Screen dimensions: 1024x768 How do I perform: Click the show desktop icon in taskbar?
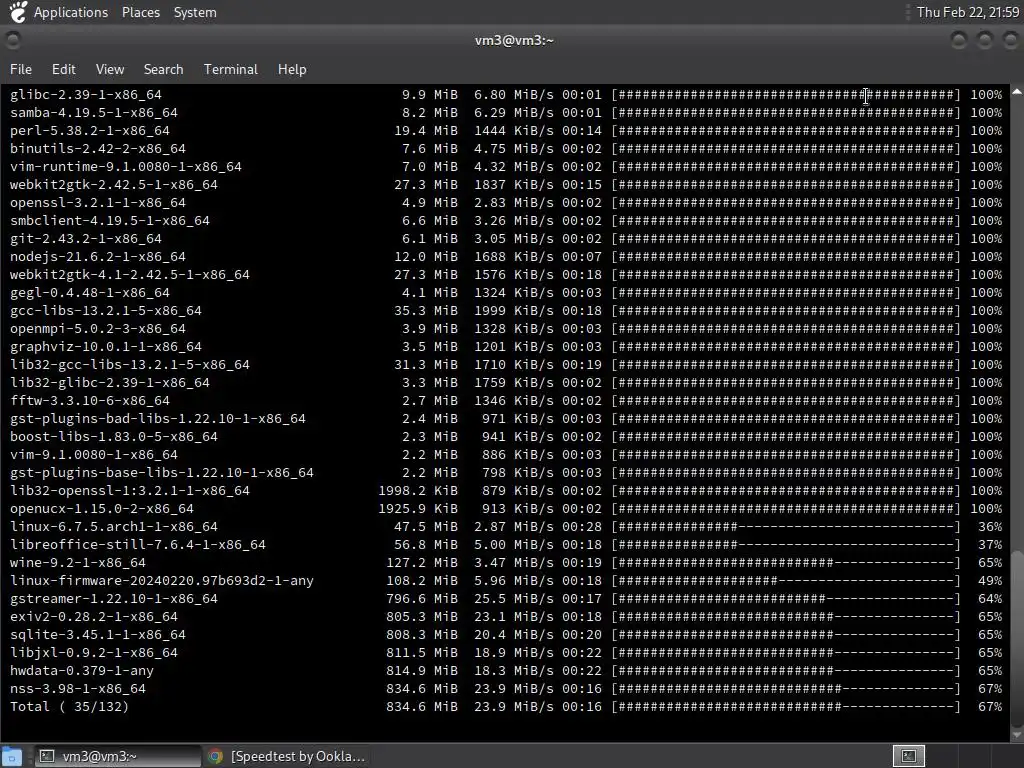[12, 756]
